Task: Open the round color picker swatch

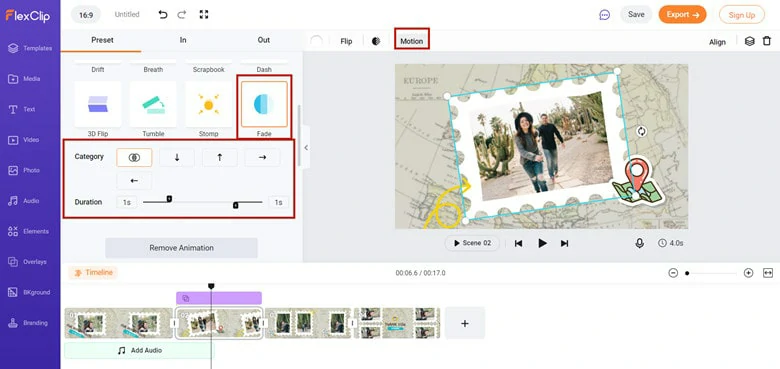Action: coord(316,41)
